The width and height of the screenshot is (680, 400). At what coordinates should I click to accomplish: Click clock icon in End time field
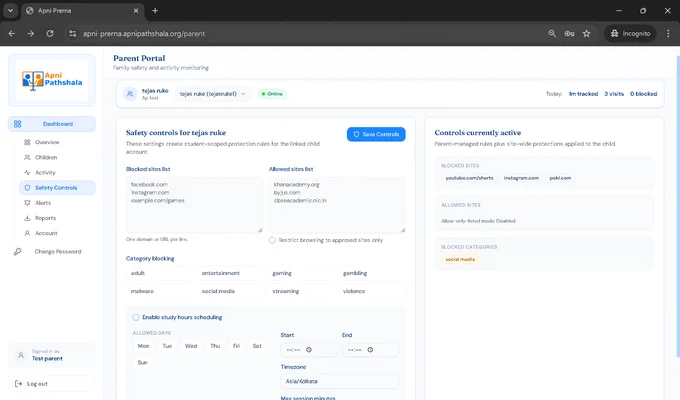pyautogui.click(x=370, y=350)
